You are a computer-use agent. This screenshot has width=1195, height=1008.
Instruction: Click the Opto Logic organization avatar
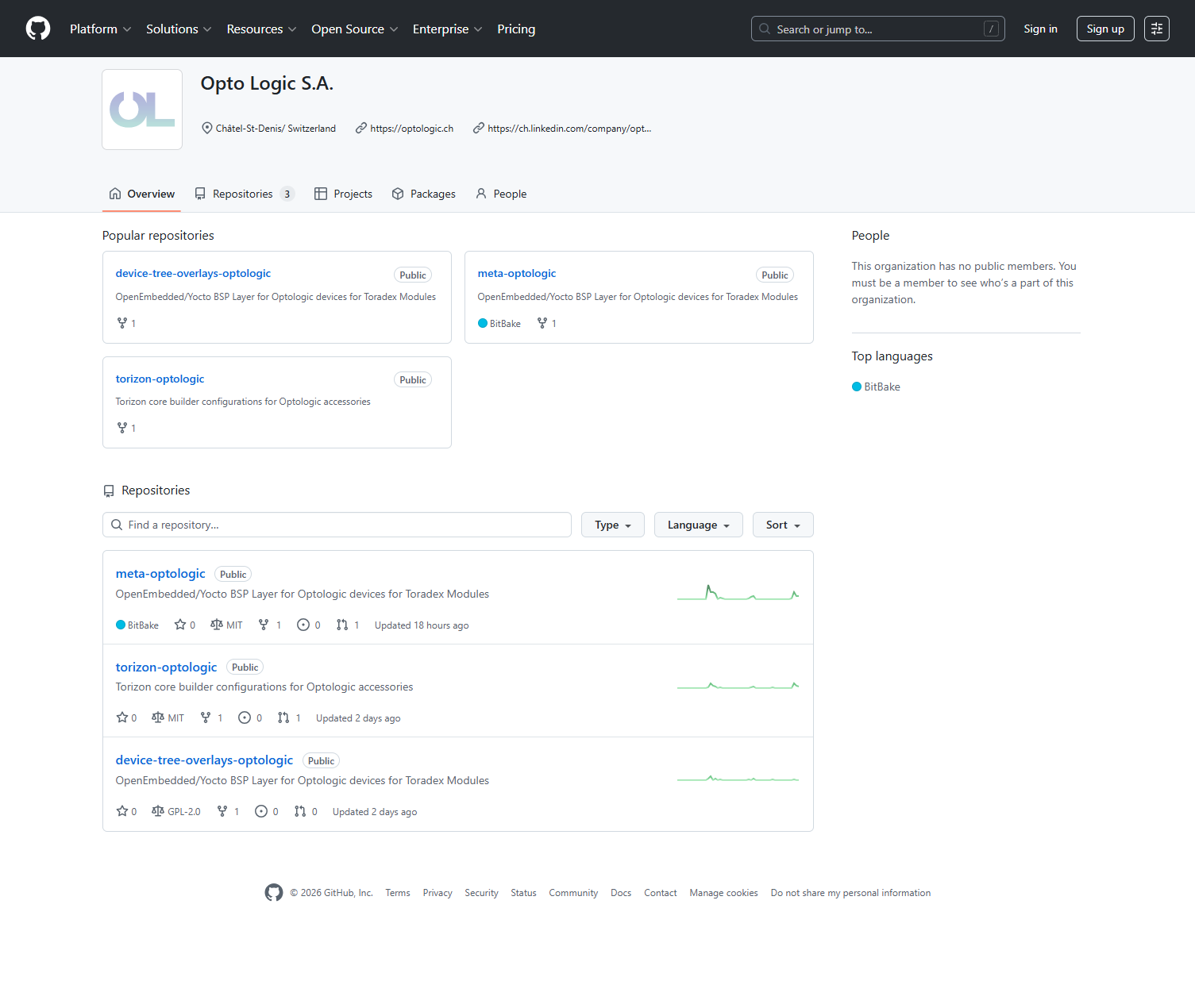click(142, 110)
